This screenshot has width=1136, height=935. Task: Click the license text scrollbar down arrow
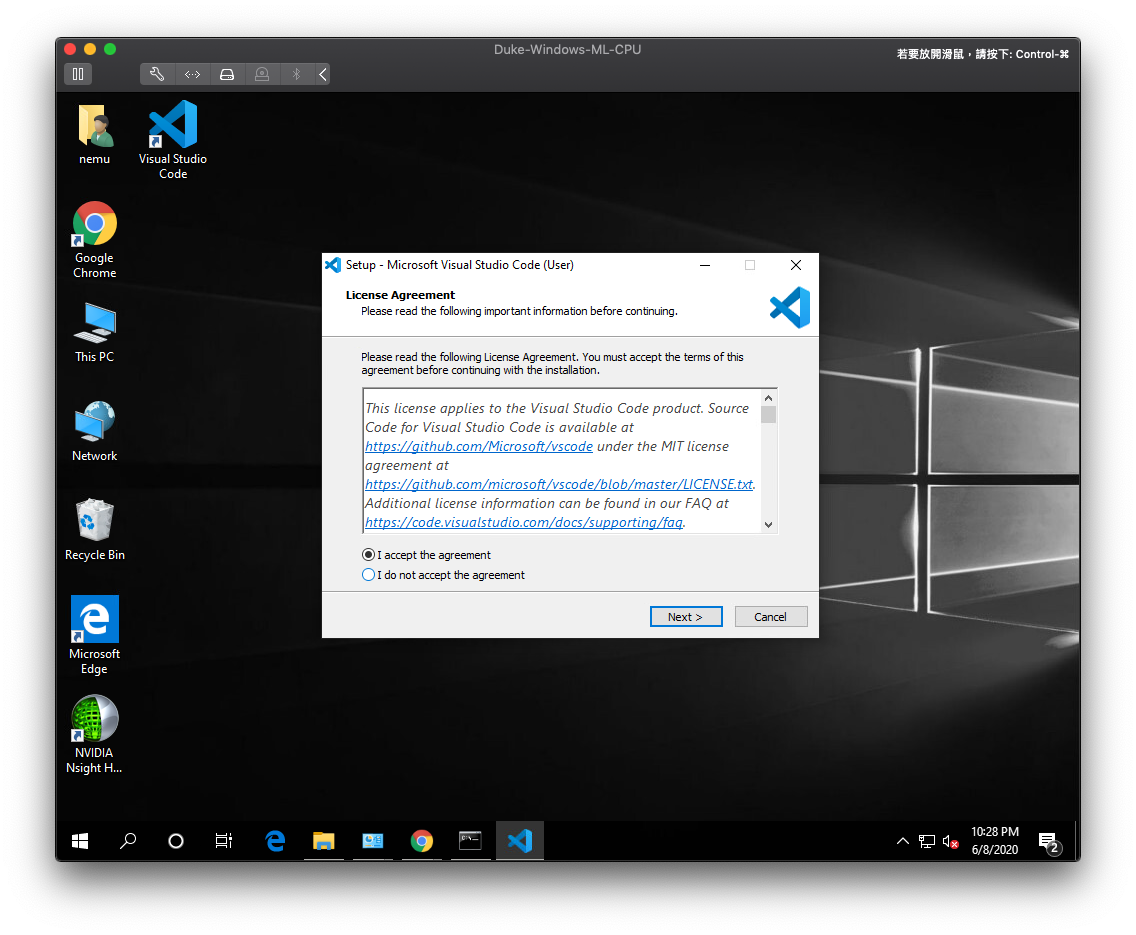pos(768,524)
